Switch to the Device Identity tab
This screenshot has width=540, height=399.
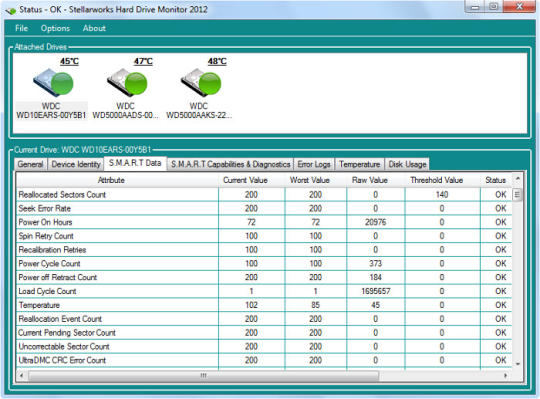[x=76, y=164]
